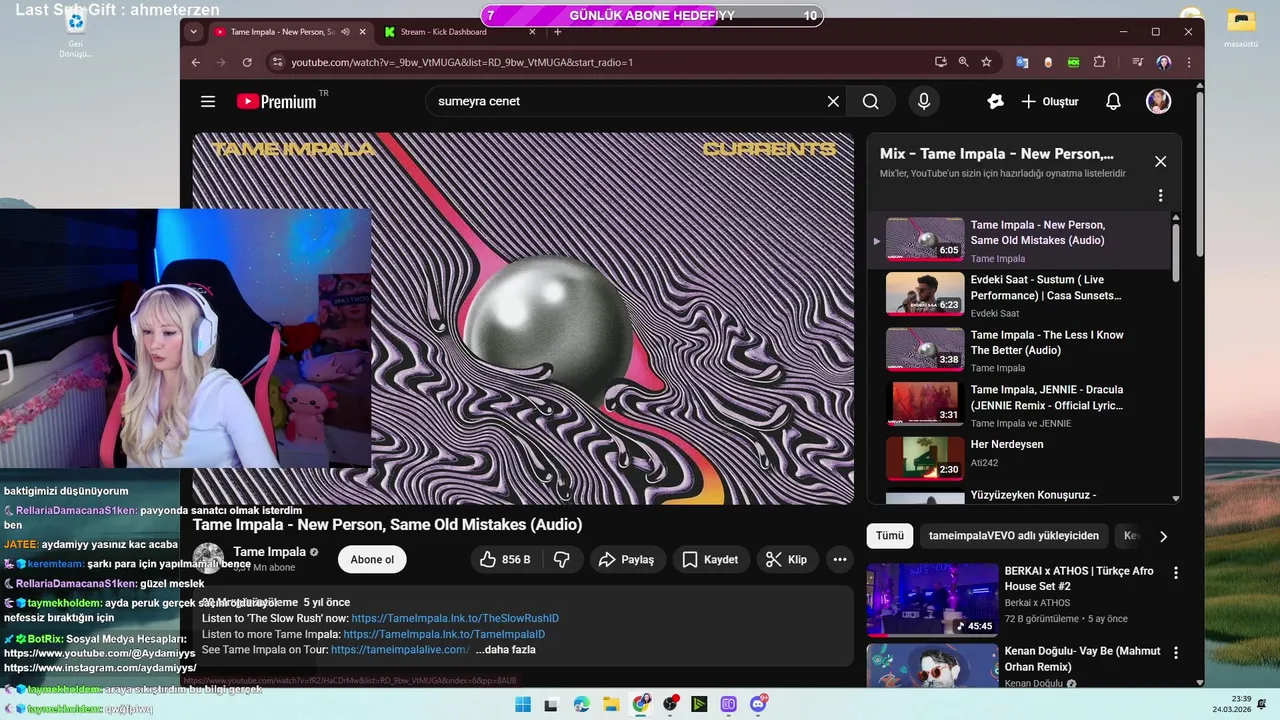Switch to the Tame Impala YouTube tab
The height and width of the screenshot is (720, 1280).
click(x=282, y=32)
